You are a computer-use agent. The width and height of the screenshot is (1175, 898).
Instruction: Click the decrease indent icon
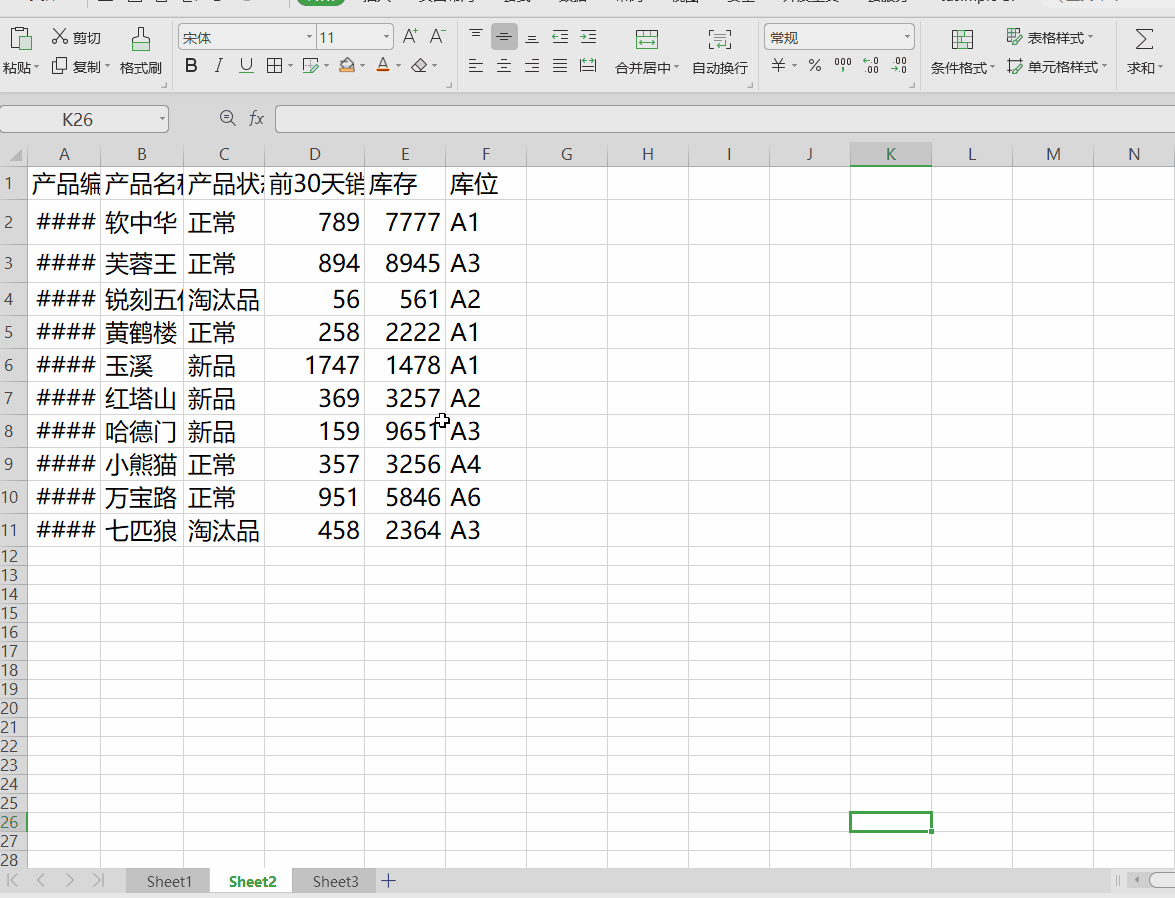[x=560, y=37]
